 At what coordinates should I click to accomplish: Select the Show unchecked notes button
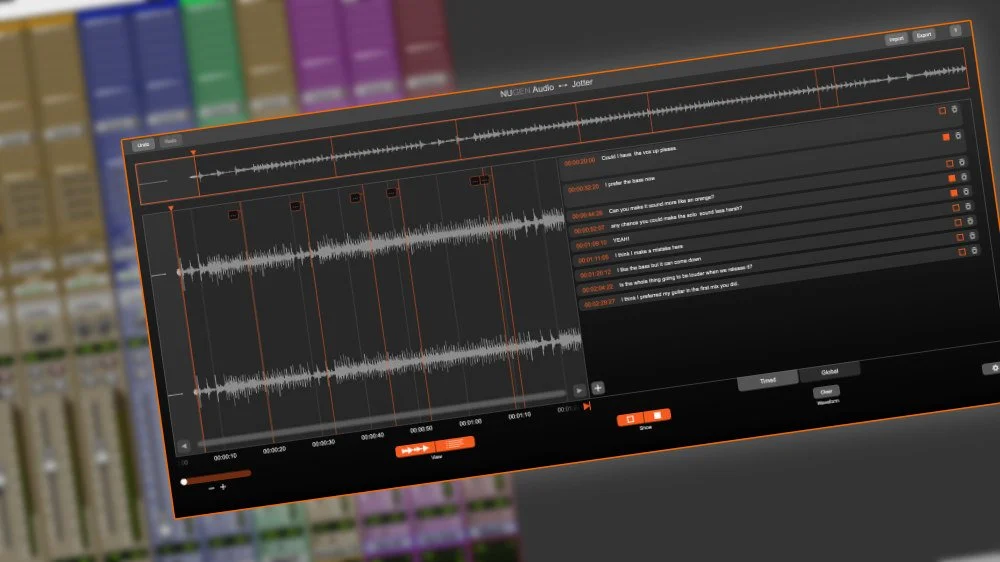630,418
